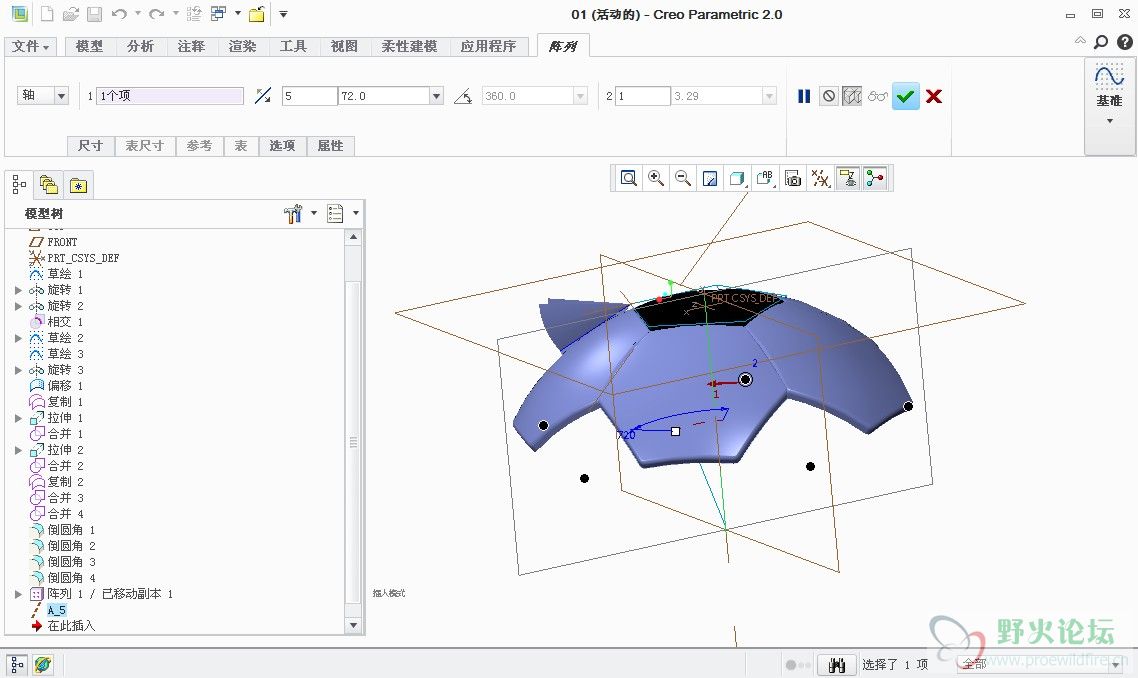This screenshot has width=1138, height=678.
Task: Save the model with the floppy disk icon
Action: (94, 14)
